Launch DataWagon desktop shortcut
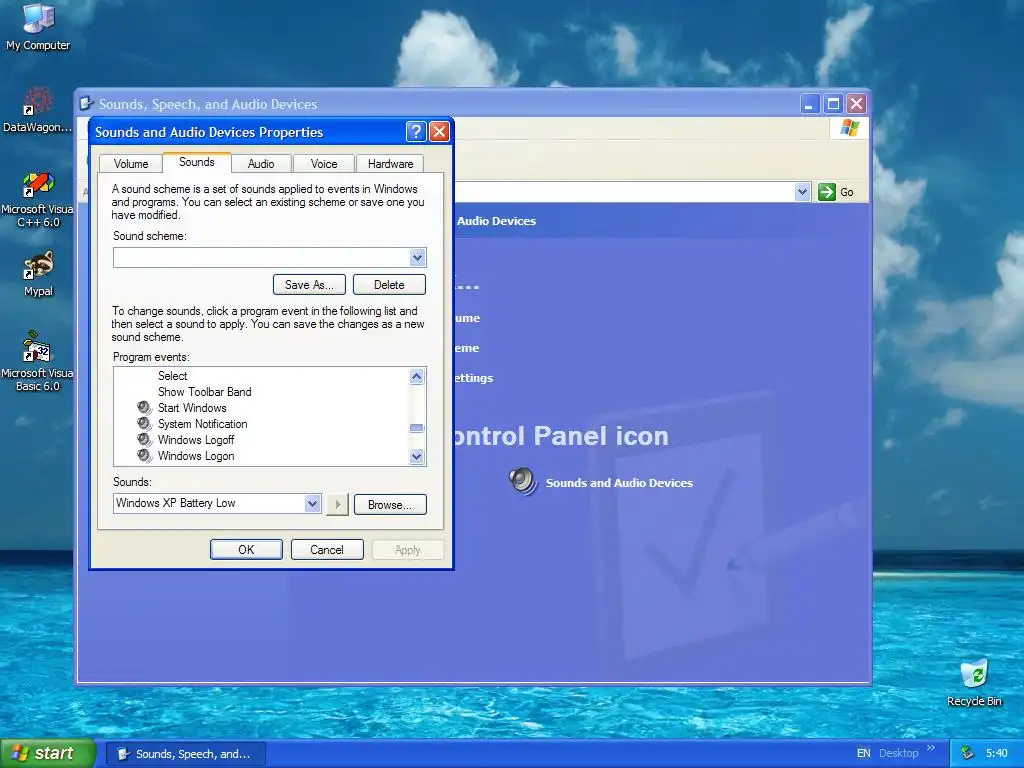Image resolution: width=1024 pixels, height=768 pixels. tap(37, 110)
